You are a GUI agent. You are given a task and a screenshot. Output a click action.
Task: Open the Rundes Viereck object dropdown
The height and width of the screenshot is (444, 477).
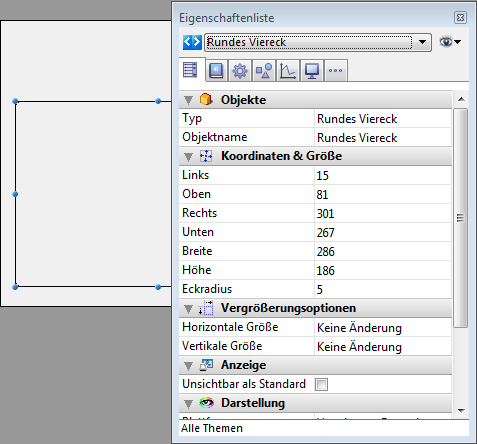pyautogui.click(x=318, y=42)
